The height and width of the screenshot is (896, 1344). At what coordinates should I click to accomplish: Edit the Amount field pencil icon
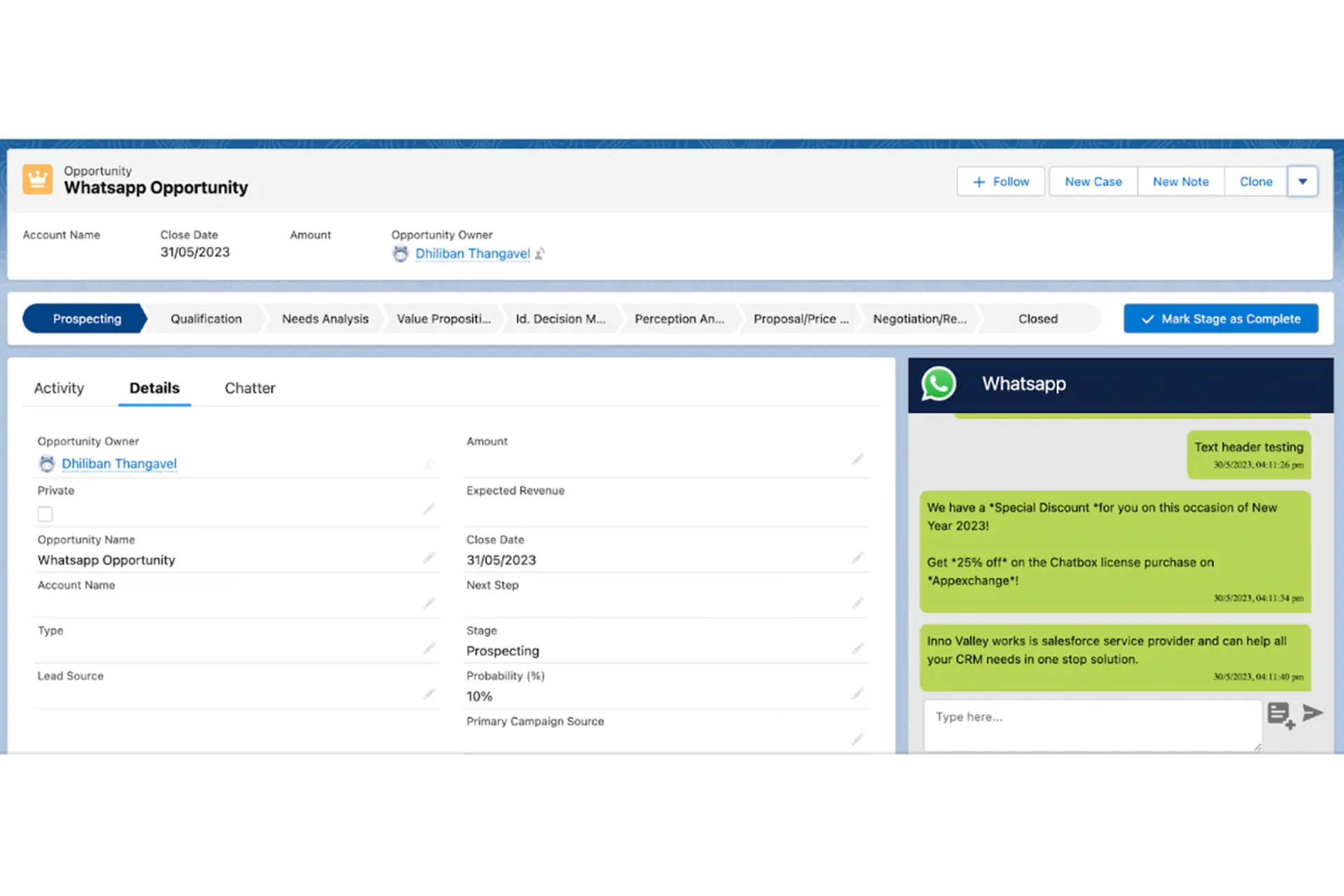pyautogui.click(x=857, y=460)
